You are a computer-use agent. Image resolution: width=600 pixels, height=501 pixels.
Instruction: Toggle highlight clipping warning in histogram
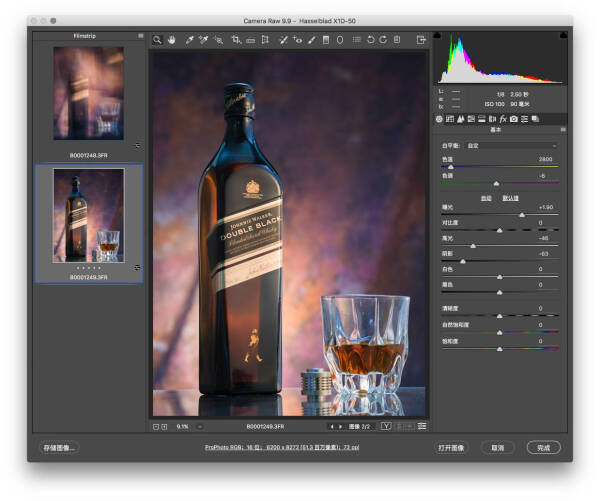[563, 36]
